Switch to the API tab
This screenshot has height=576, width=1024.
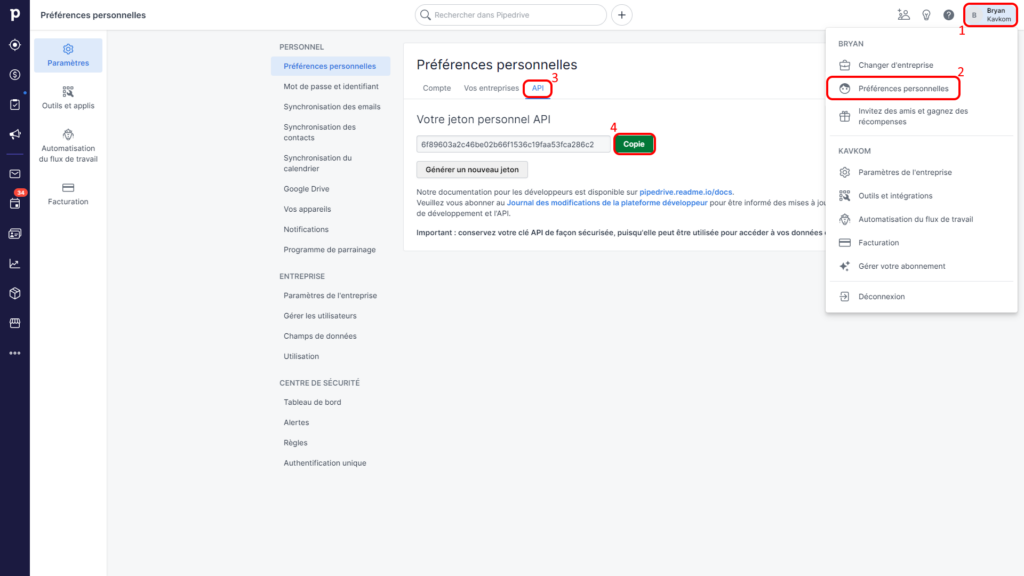537,88
